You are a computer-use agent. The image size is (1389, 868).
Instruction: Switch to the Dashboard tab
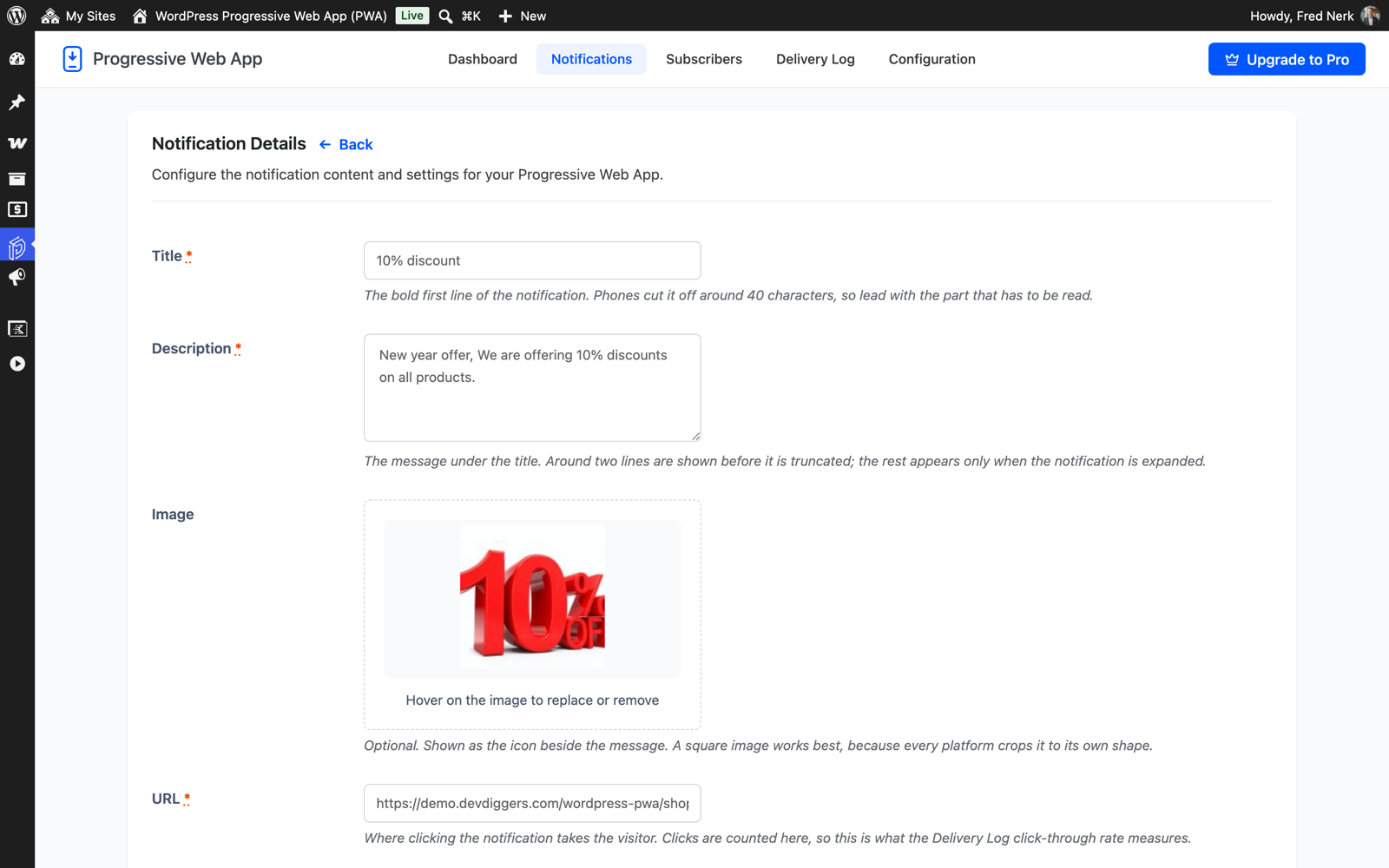click(483, 59)
